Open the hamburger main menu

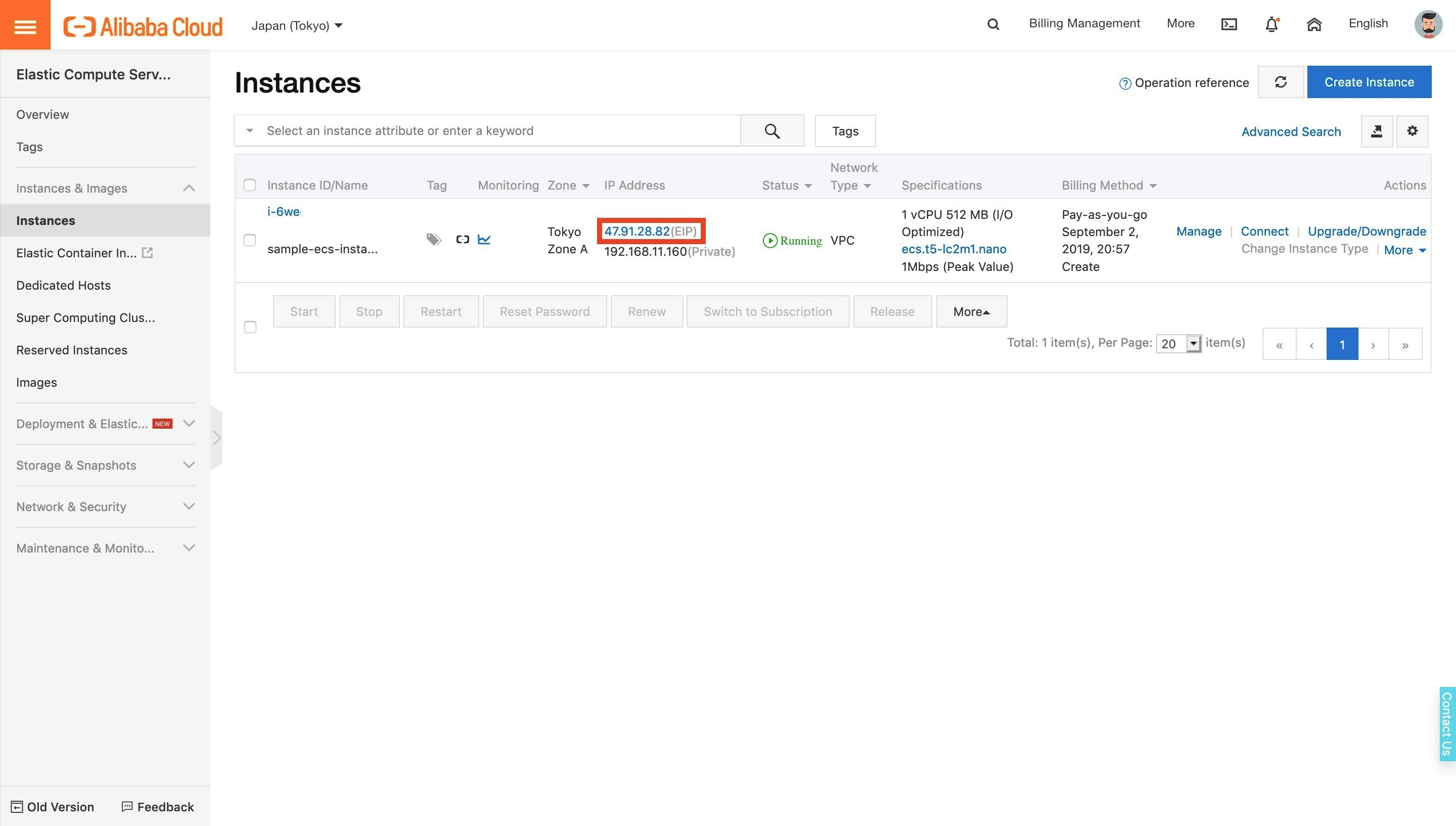click(x=25, y=25)
